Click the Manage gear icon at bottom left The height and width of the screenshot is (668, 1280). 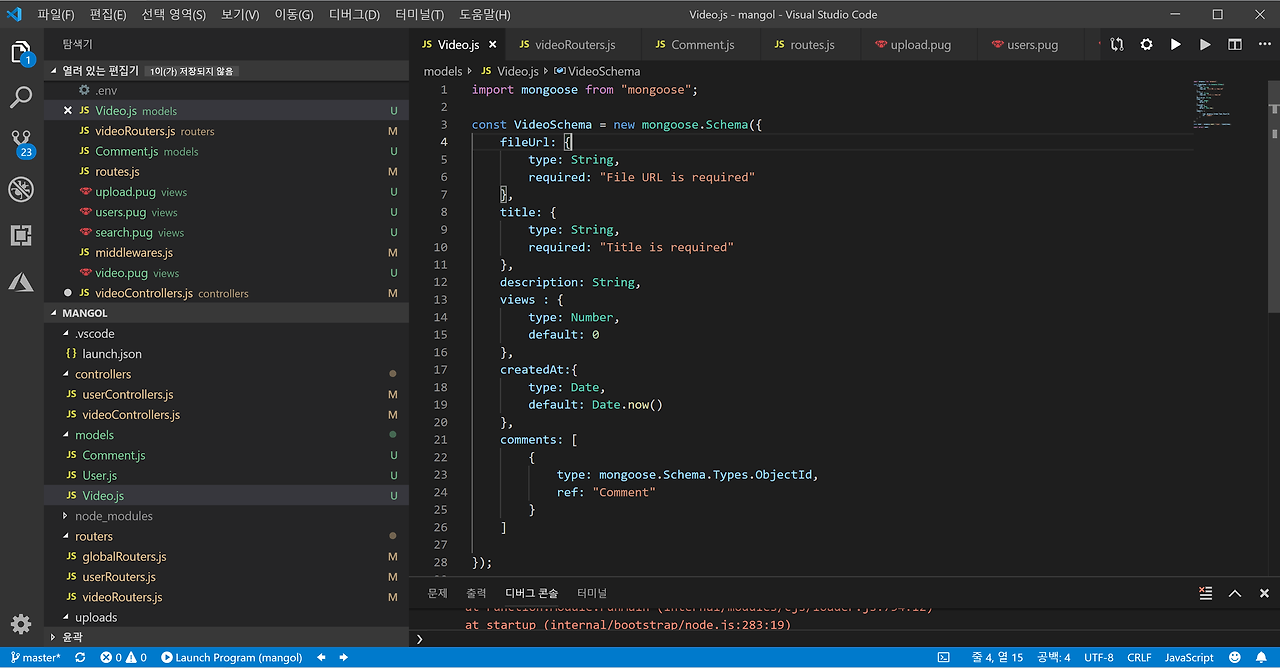tap(21, 624)
